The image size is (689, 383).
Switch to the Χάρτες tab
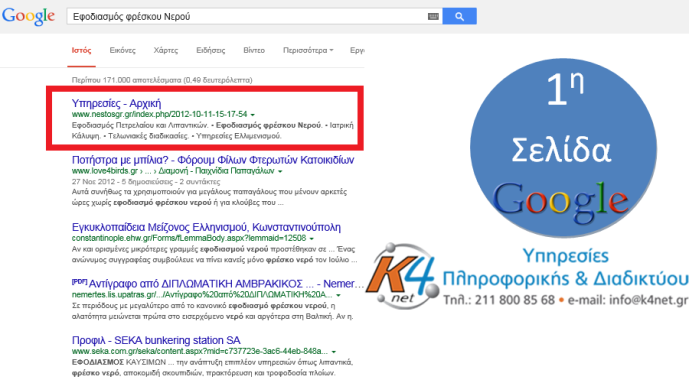[166, 51]
